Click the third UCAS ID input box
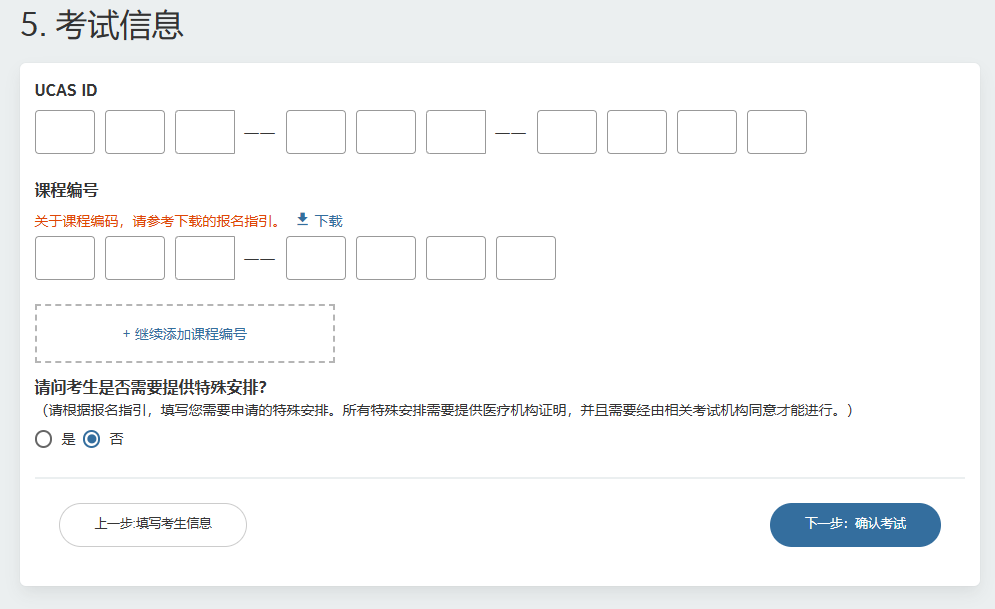 204,131
